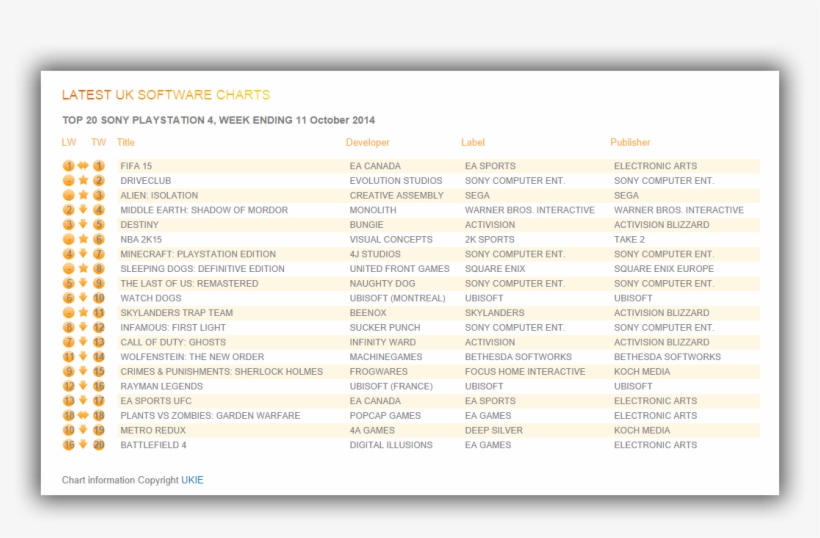
Task: Click the no-change arrows icon for PLANTS VS ZOMBIES
Action: click(83, 415)
